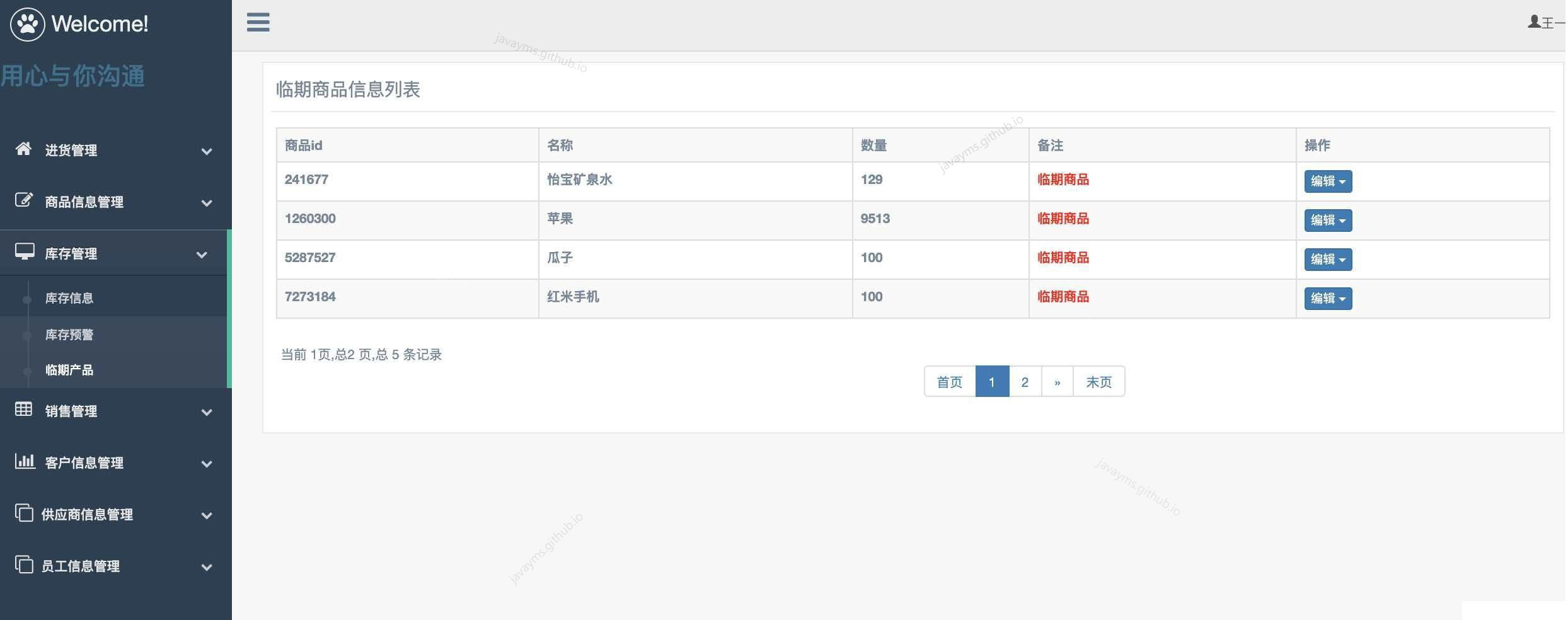The height and width of the screenshot is (620, 1568).
Task: Open the 客户信息管理 menu label
Action: point(84,462)
